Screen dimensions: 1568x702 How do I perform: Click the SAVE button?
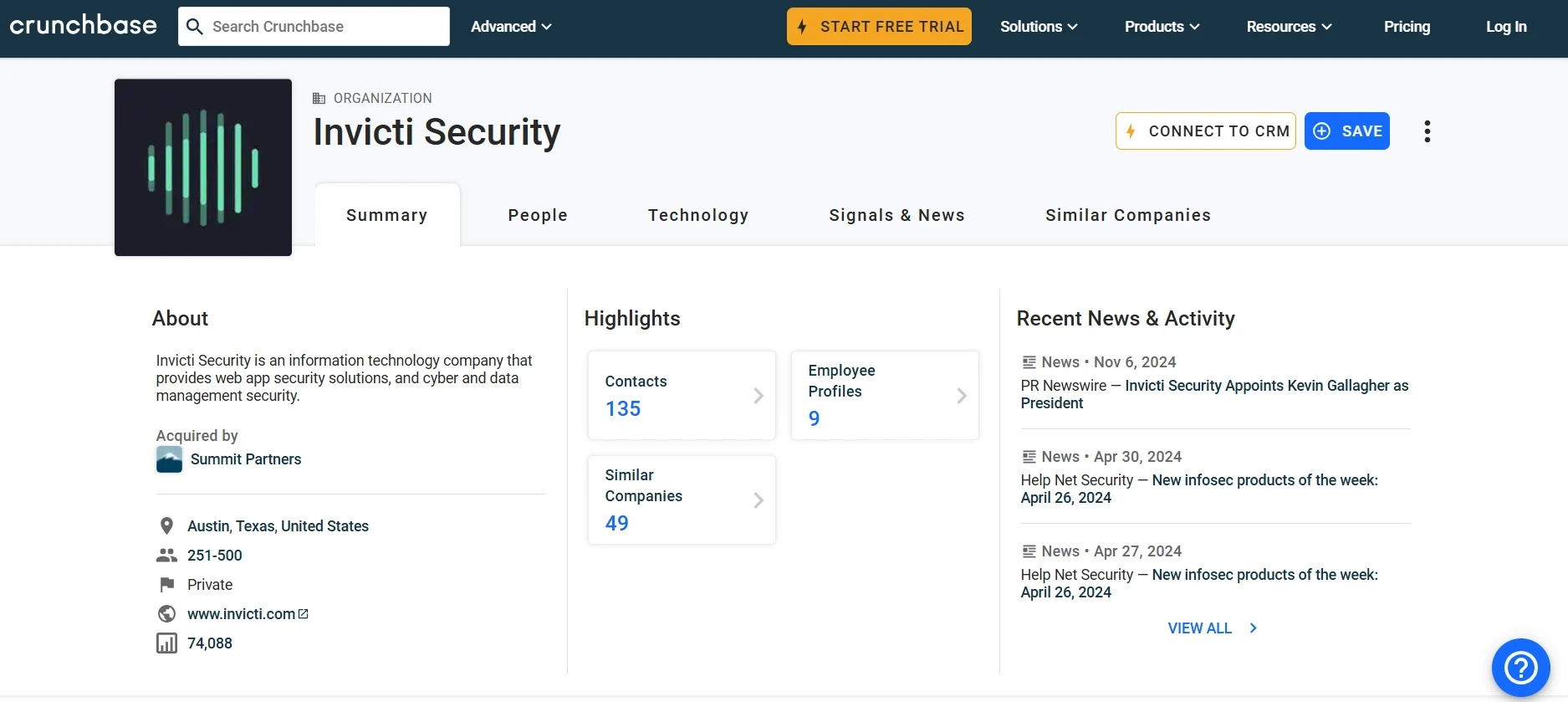(x=1346, y=131)
